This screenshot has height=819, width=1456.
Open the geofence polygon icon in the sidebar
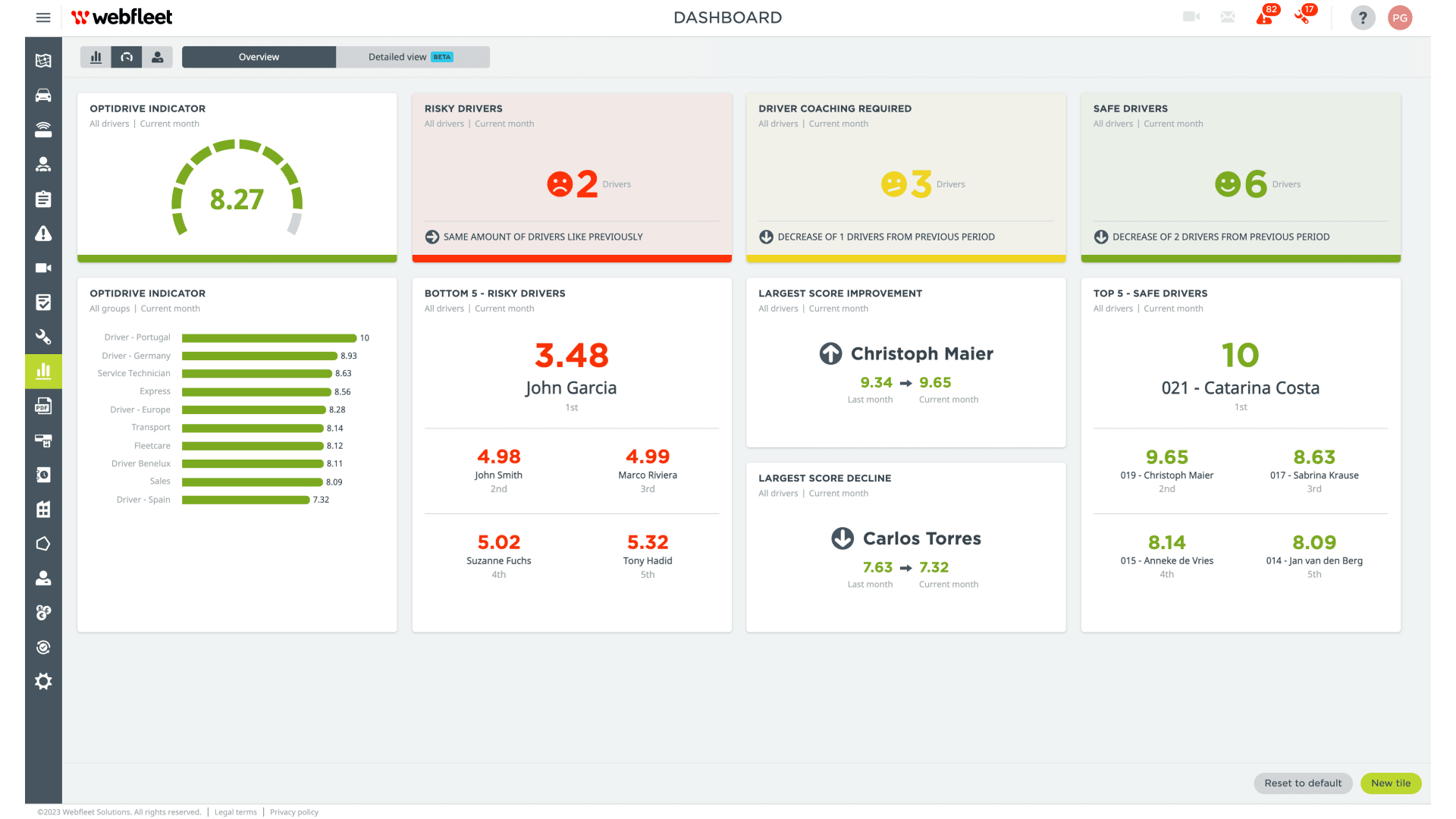coord(43,544)
